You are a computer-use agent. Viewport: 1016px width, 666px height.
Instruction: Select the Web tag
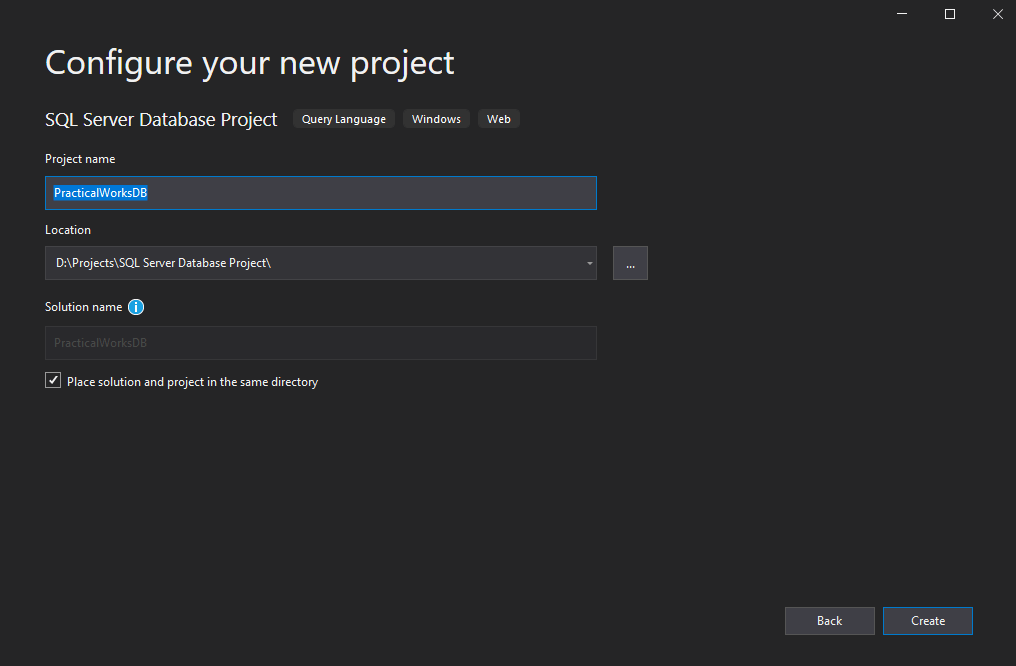(x=499, y=119)
